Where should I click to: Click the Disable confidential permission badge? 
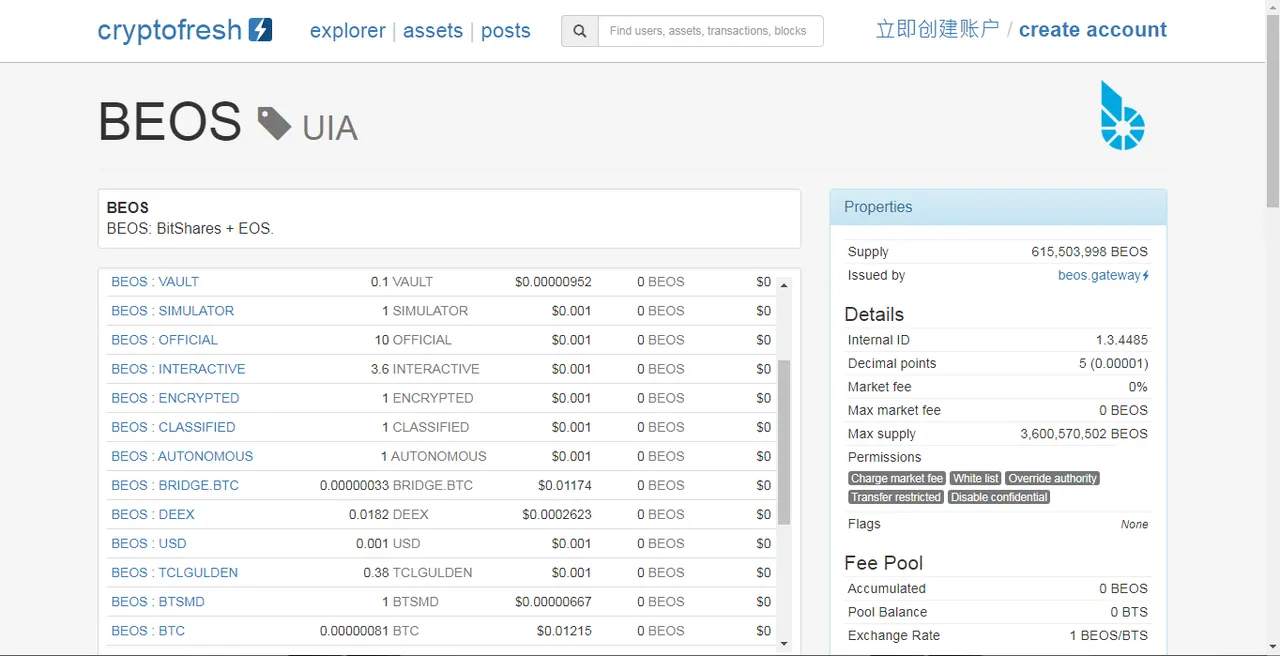(x=999, y=497)
